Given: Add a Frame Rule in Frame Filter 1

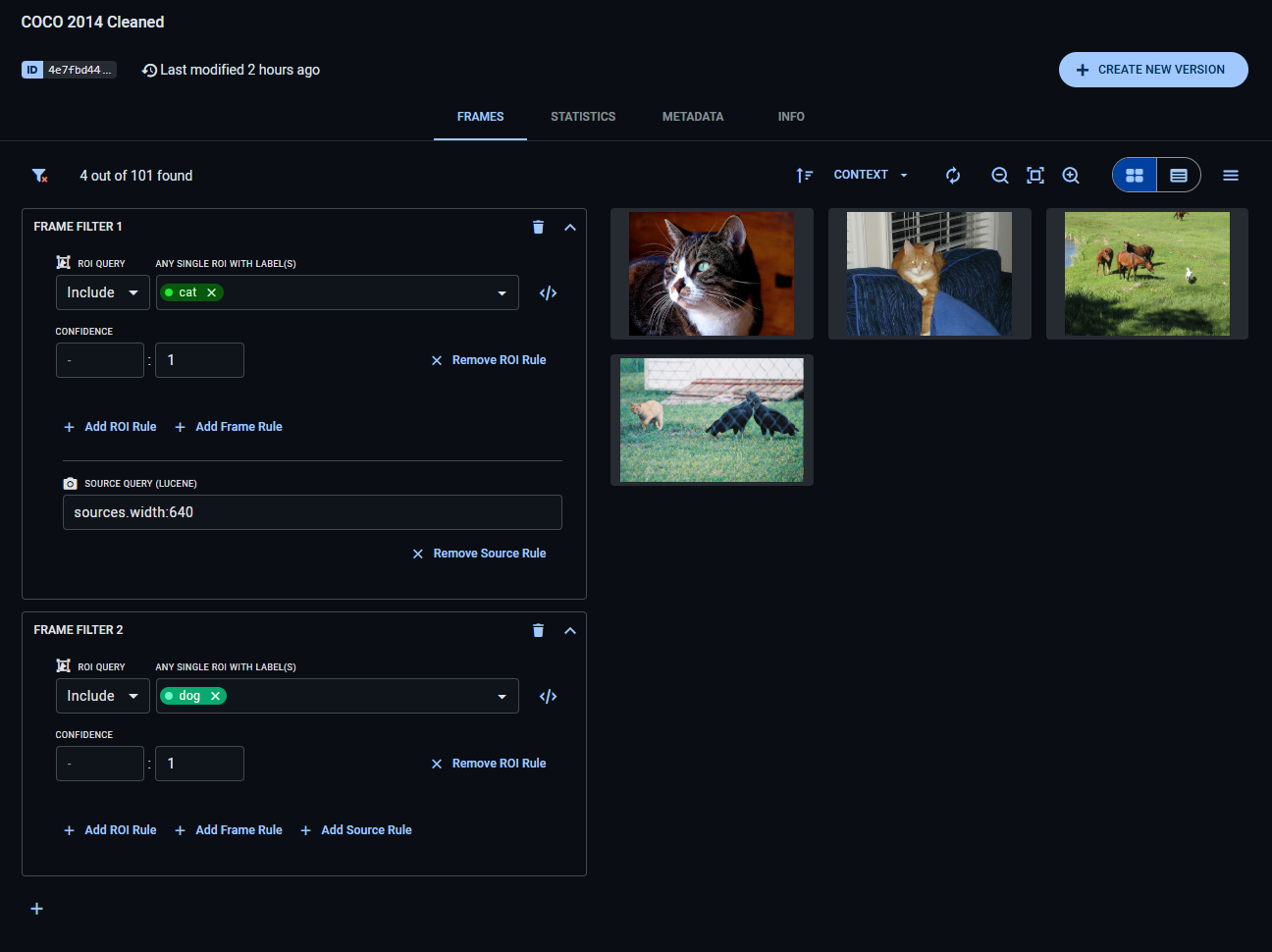Looking at the screenshot, I should (x=228, y=426).
